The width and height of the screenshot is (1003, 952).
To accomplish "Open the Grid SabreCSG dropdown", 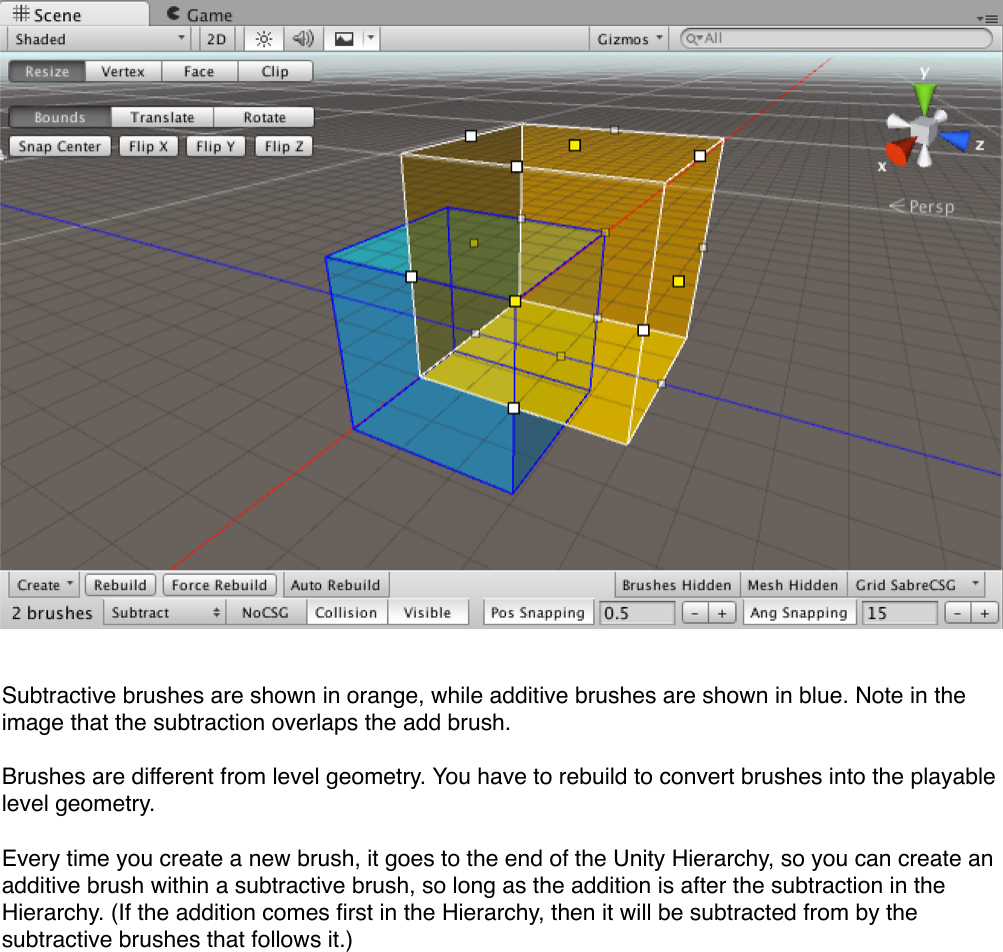I will [x=916, y=585].
